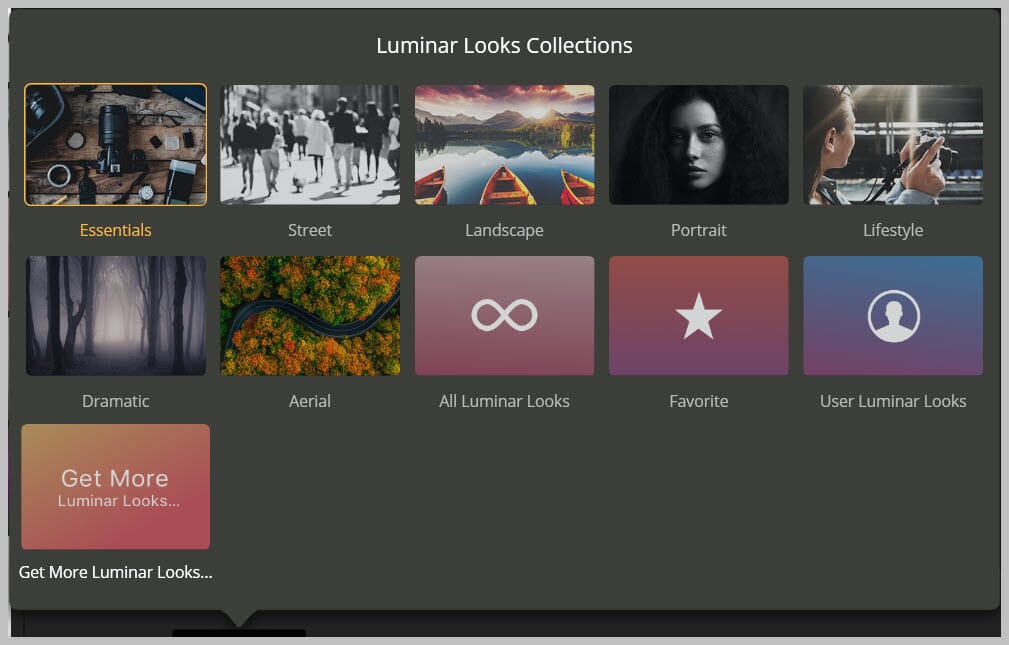This screenshot has width=1009, height=645.
Task: Select the Portrait collection thumbnail
Action: click(699, 145)
